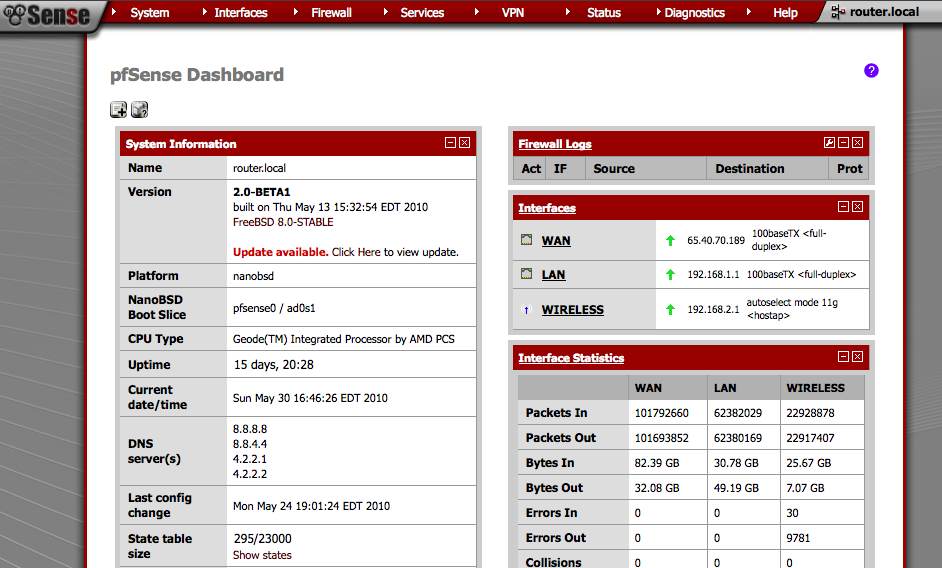Click the network icon beside router.local
The height and width of the screenshot is (568, 942).
[x=838, y=12]
